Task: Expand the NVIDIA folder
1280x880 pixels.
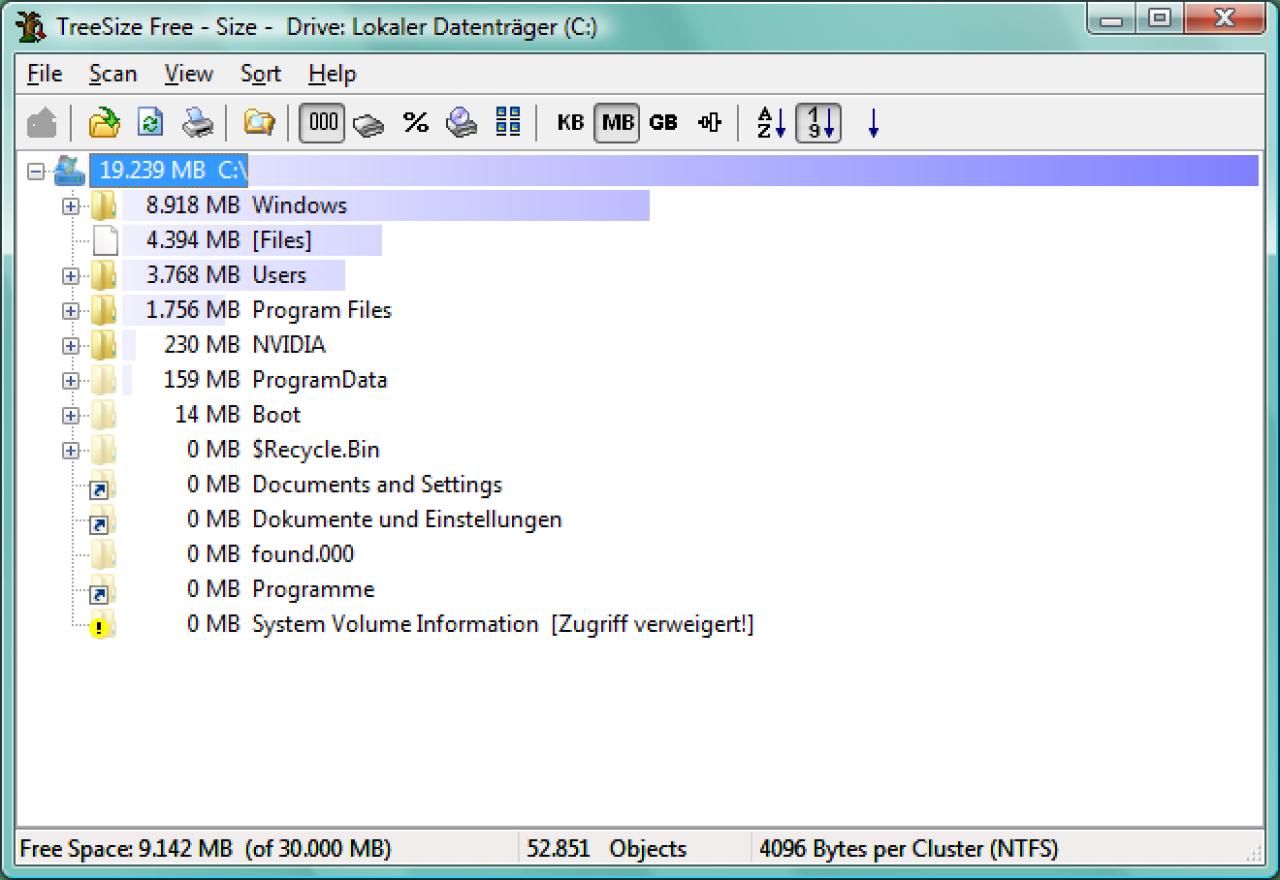Action: tap(70, 346)
